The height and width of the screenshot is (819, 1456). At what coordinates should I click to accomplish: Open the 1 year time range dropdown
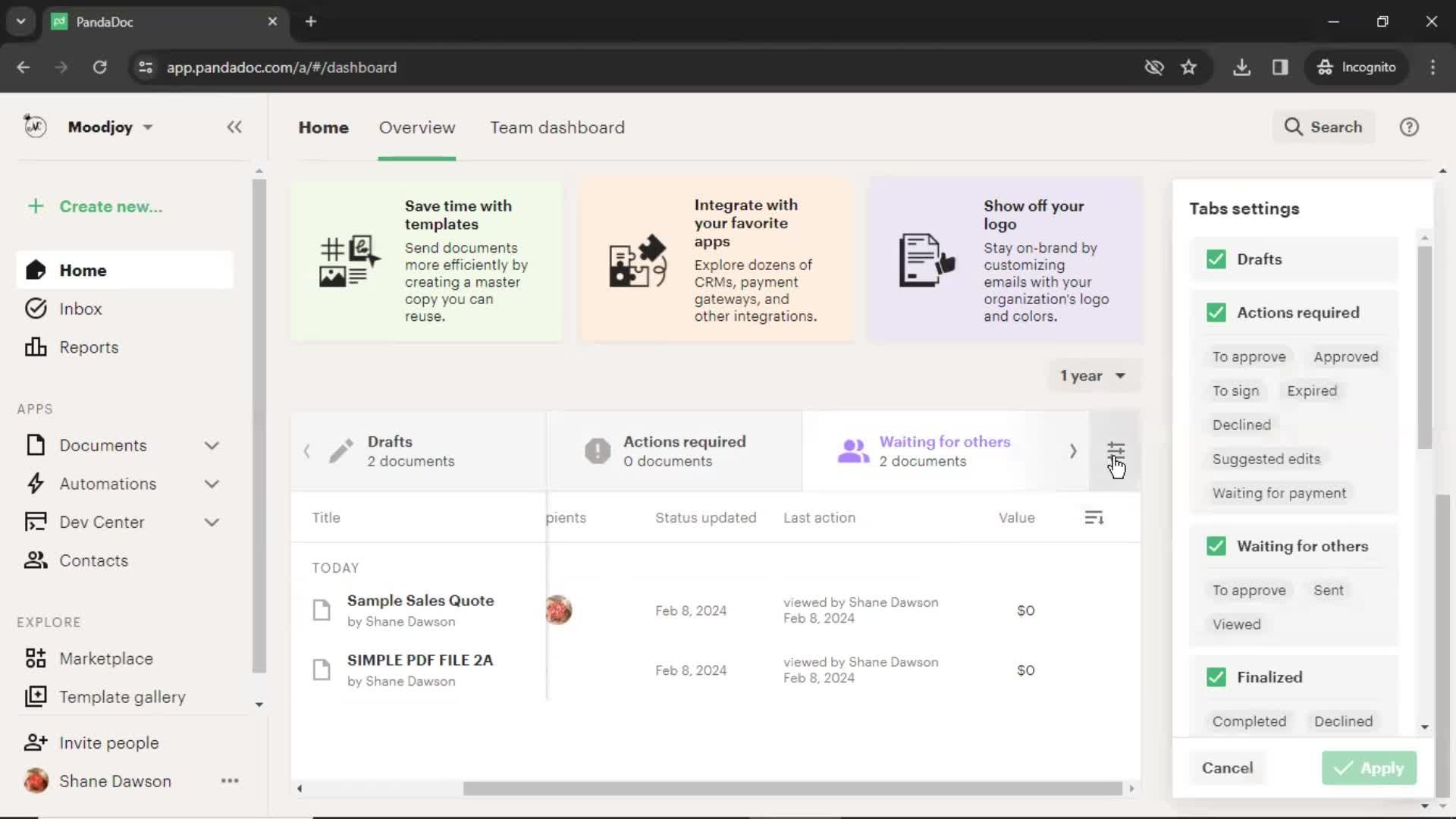[1093, 376]
